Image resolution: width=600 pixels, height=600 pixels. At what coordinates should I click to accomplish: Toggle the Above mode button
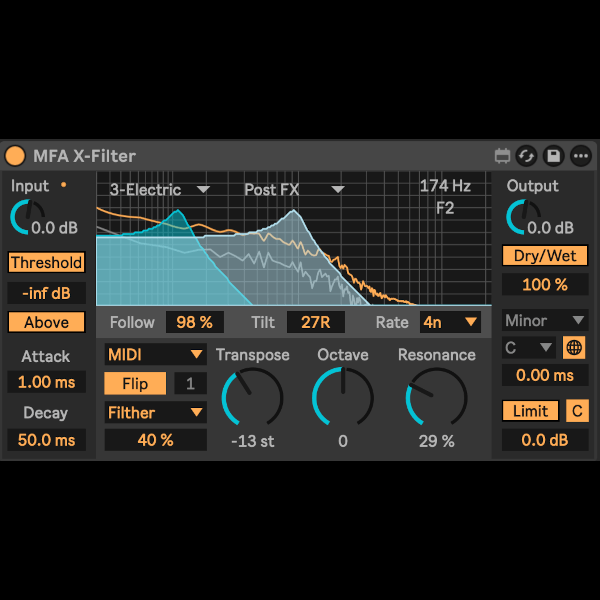pyautogui.click(x=46, y=322)
